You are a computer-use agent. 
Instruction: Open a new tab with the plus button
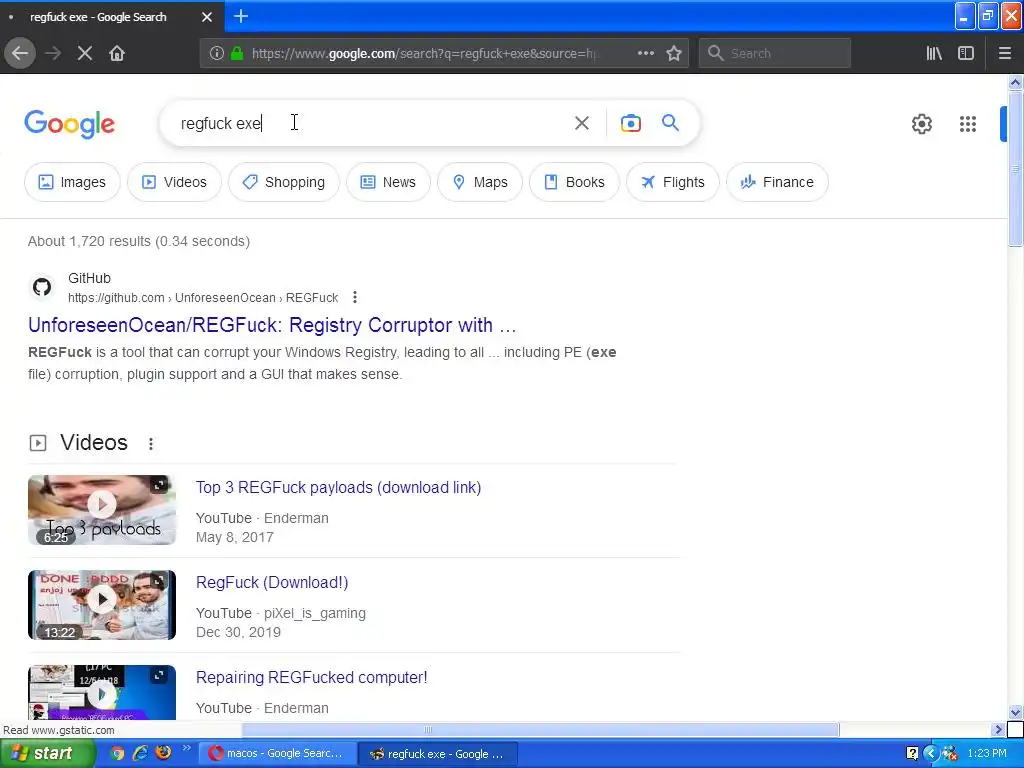pos(241,16)
